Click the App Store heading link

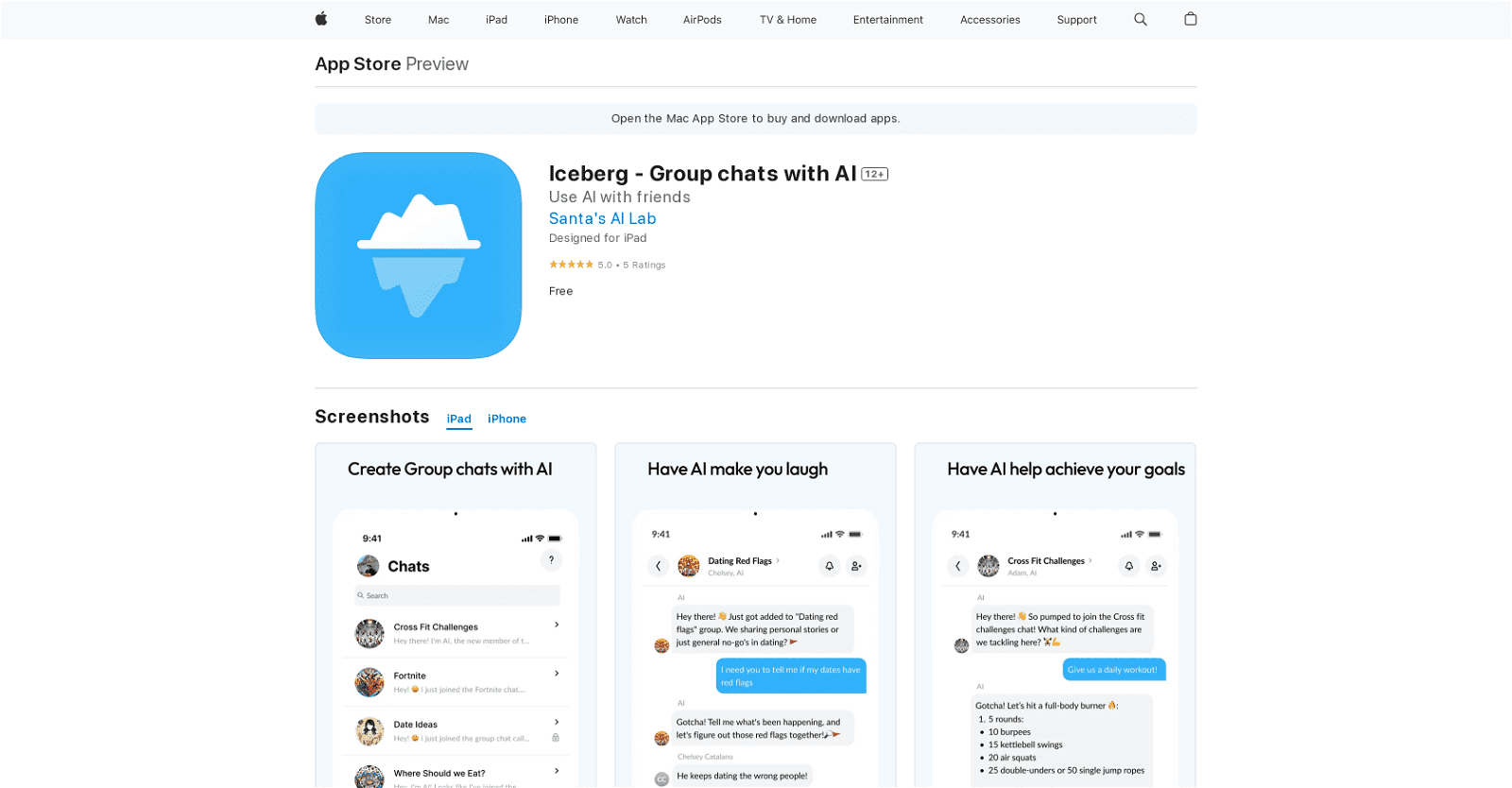(x=358, y=64)
